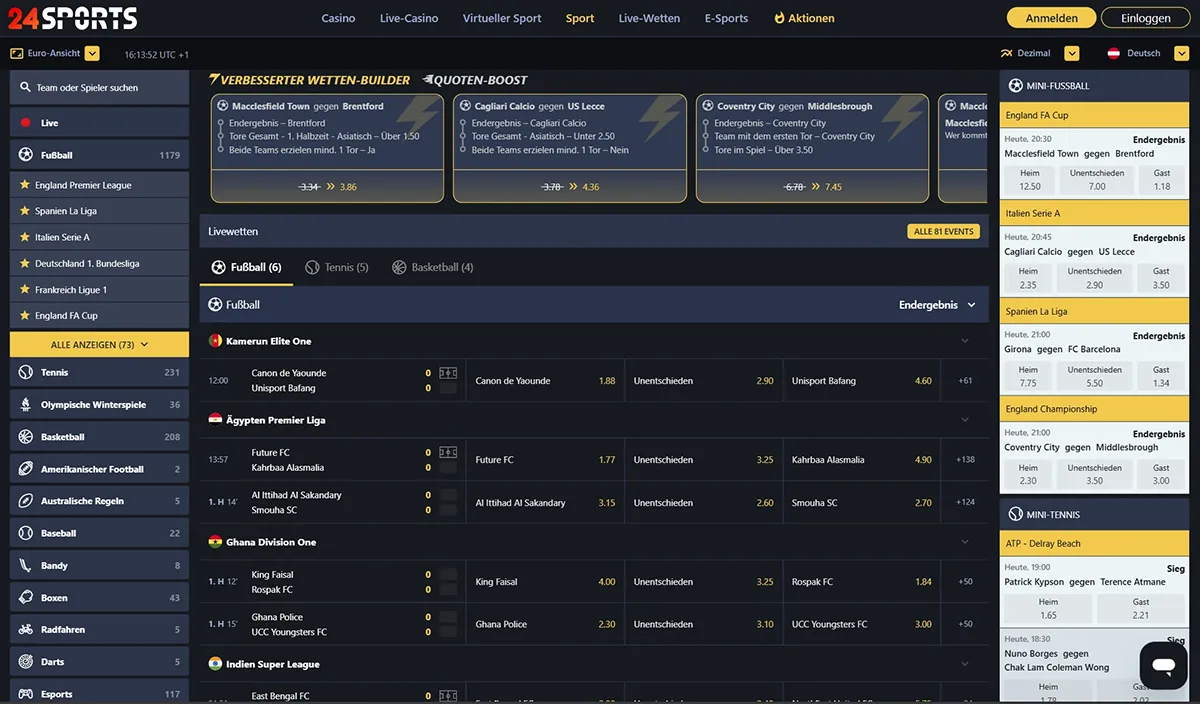
Task: Bet on Canon de Yaounde at 1.88
Action: [545, 381]
